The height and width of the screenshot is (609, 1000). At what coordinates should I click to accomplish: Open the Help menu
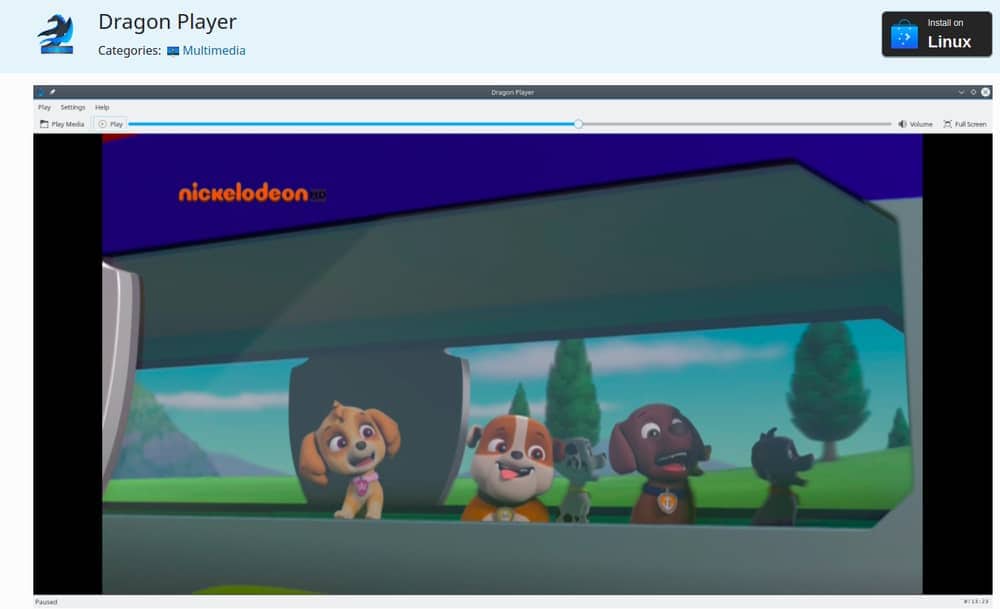[x=102, y=107]
